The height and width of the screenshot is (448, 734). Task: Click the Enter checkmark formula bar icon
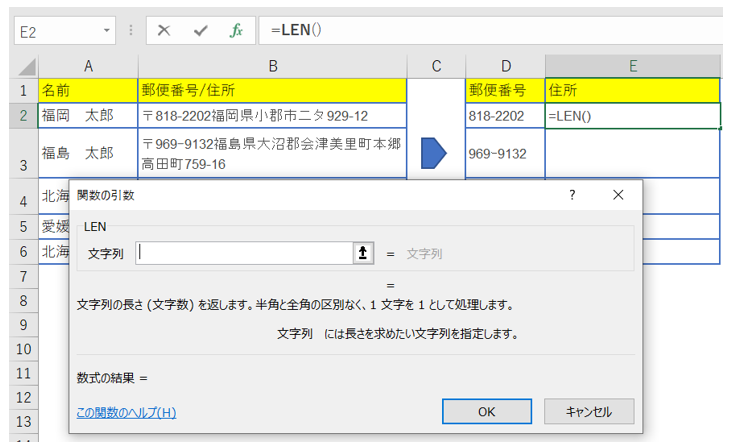[200, 31]
